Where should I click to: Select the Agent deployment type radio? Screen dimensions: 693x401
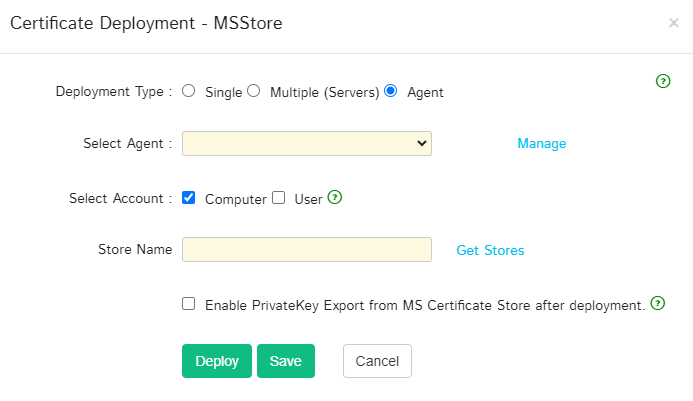(391, 91)
